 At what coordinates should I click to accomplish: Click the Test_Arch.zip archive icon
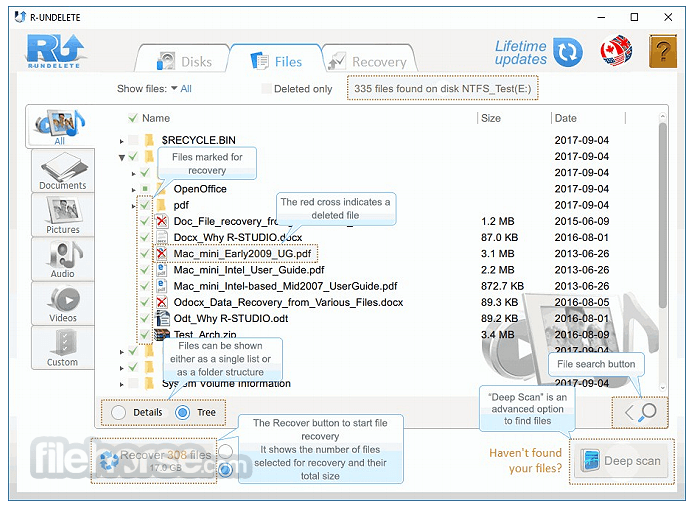tap(162, 334)
